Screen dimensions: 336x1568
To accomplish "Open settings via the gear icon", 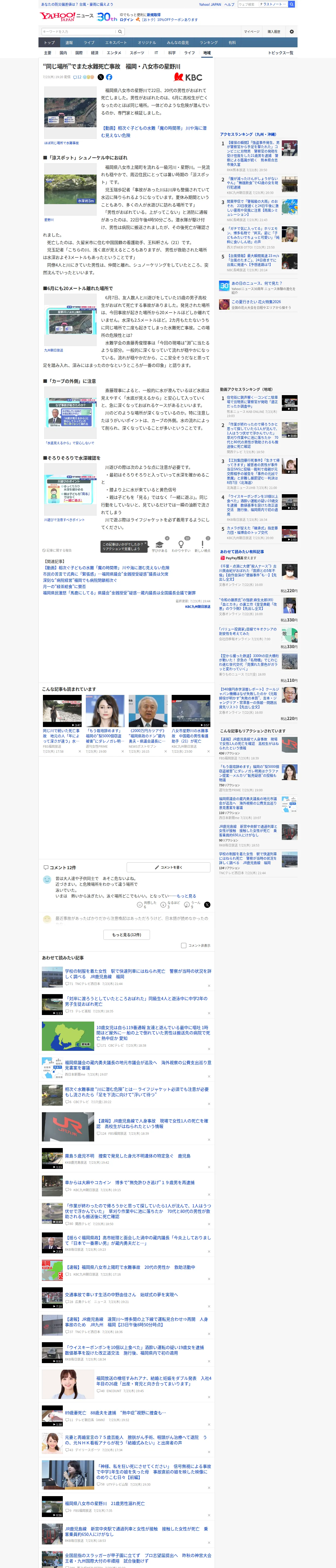I will [x=292, y=32].
